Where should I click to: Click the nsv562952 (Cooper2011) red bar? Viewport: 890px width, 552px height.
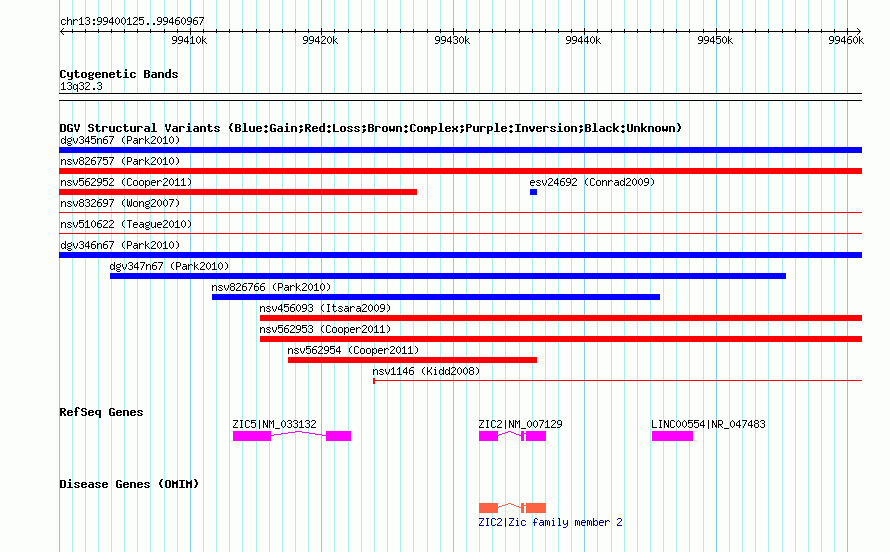(238, 192)
